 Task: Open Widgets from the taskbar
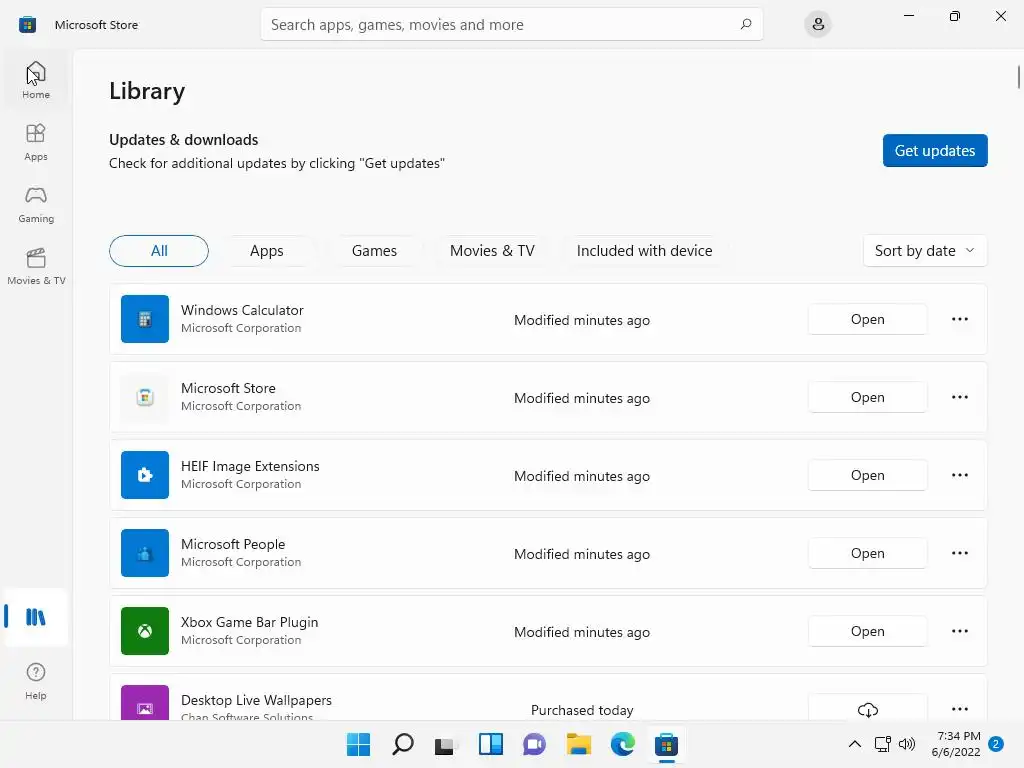tap(490, 744)
